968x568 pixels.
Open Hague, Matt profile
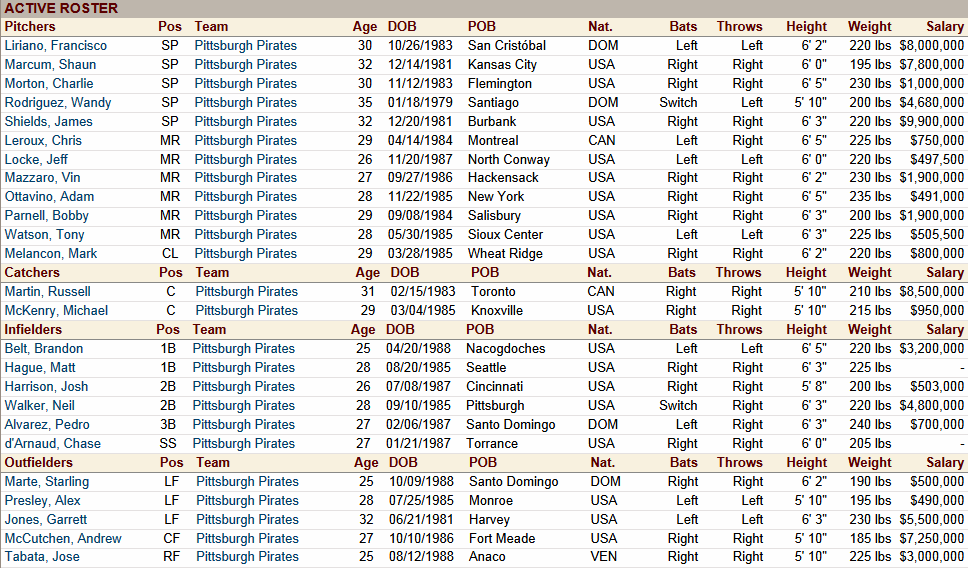[40, 368]
